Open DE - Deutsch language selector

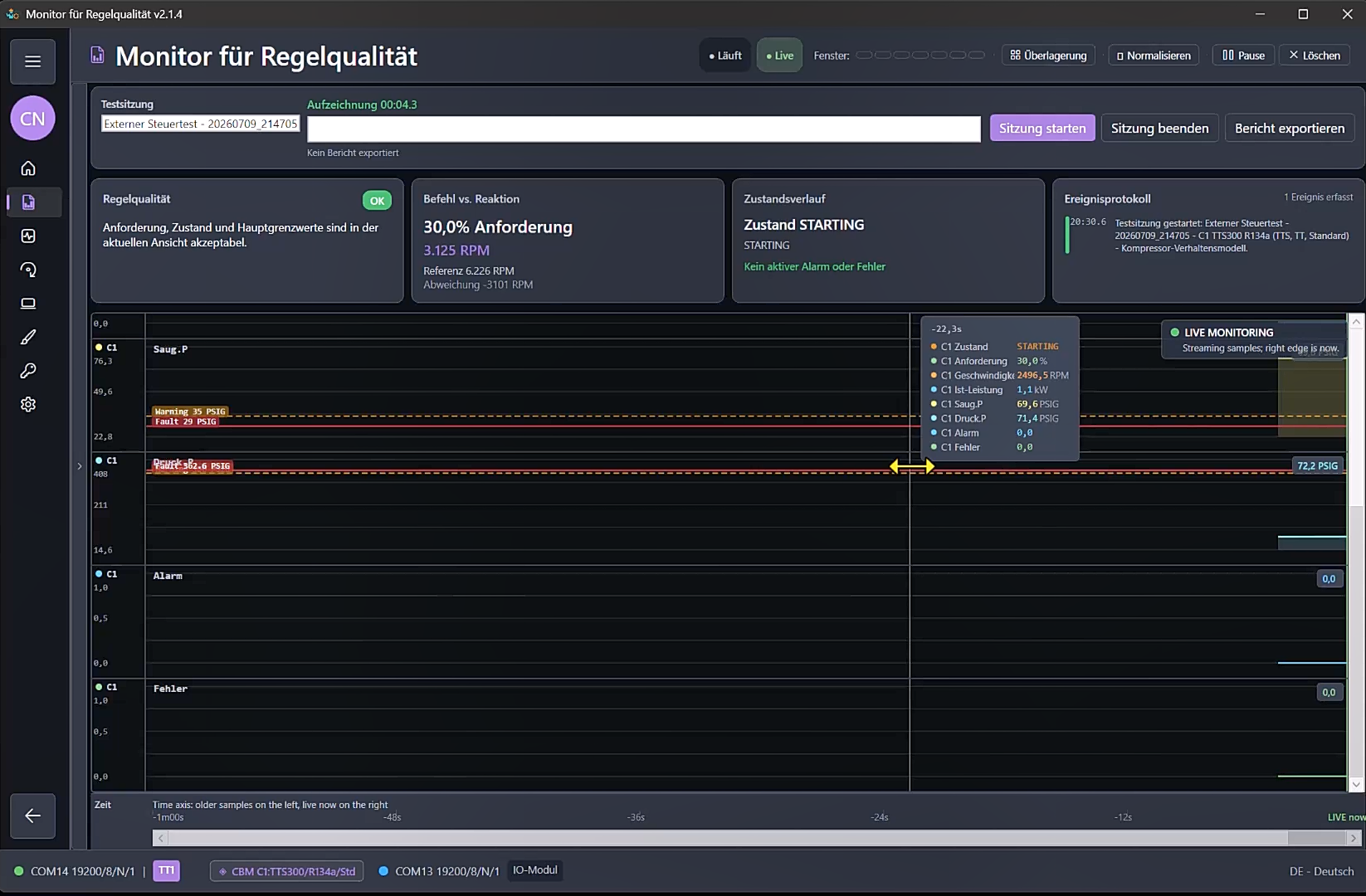[1321, 871]
